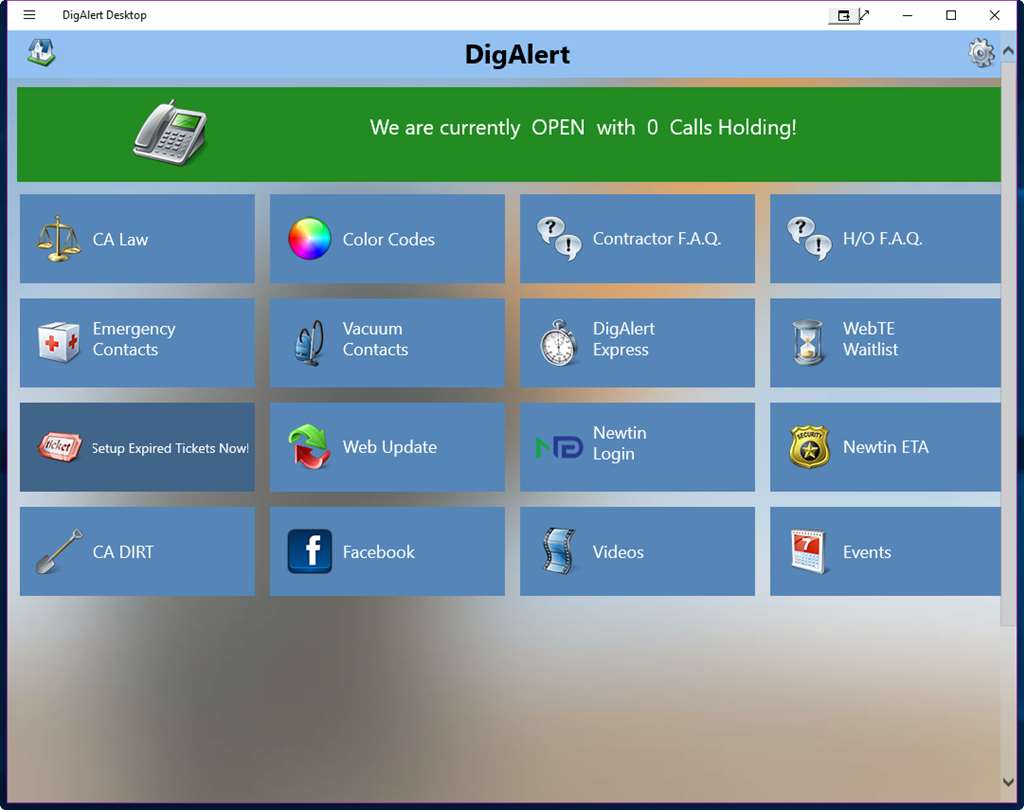This screenshot has height=810, width=1024.
Task: Open the Contractor F.A.Q. text label
Action: [656, 239]
